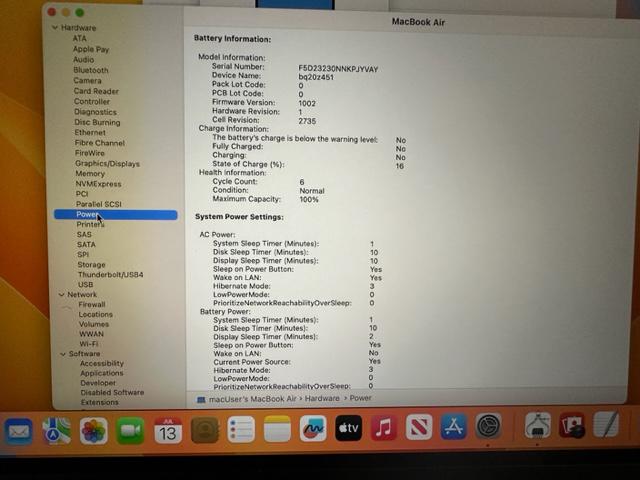Viewport: 640px width, 480px height.
Task: Launch Maps app in the Dock
Action: tap(56, 431)
